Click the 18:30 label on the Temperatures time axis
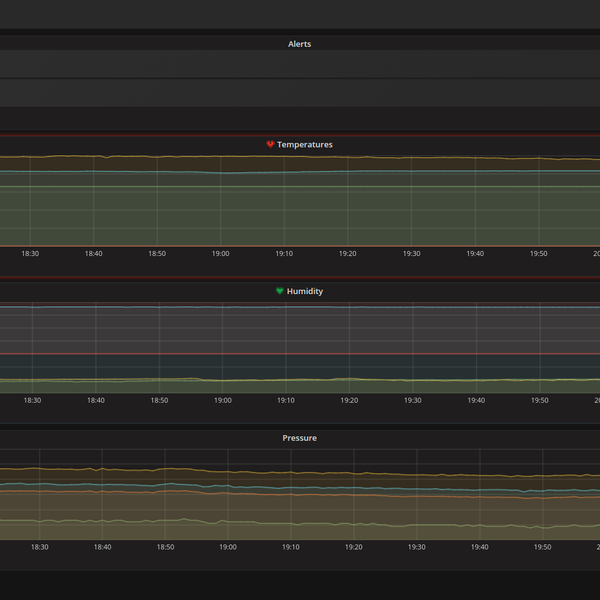Viewport: 600px width, 600px height. click(30, 254)
